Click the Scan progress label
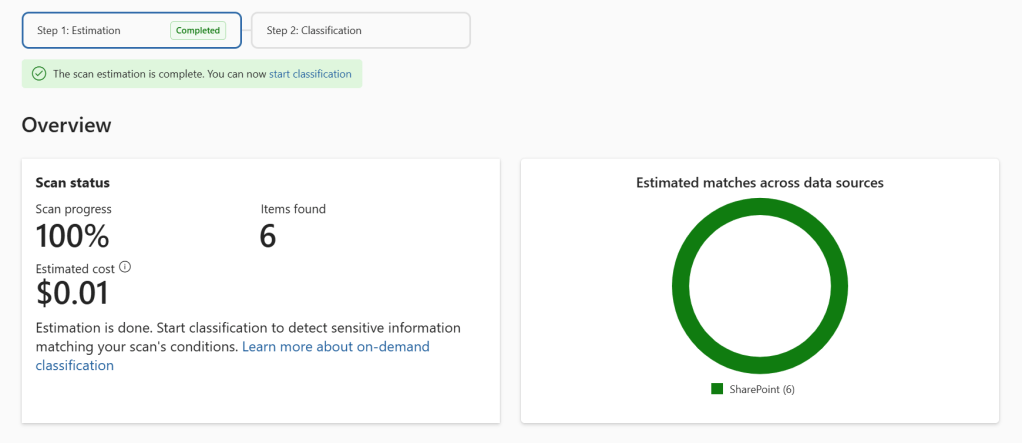The width and height of the screenshot is (1022, 443). coord(73,209)
